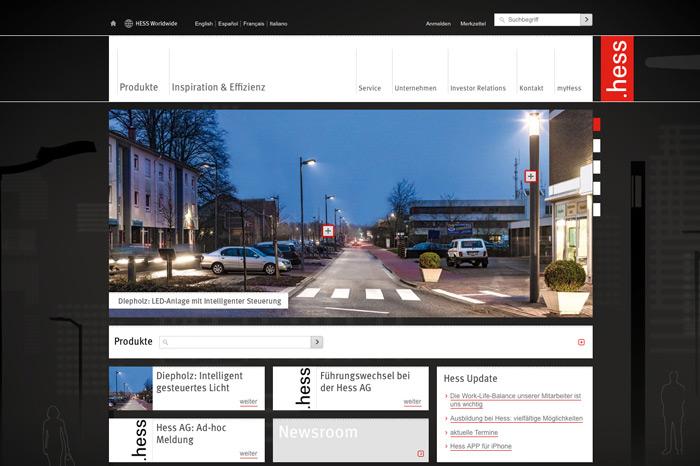Open the Service menu

click(370, 88)
